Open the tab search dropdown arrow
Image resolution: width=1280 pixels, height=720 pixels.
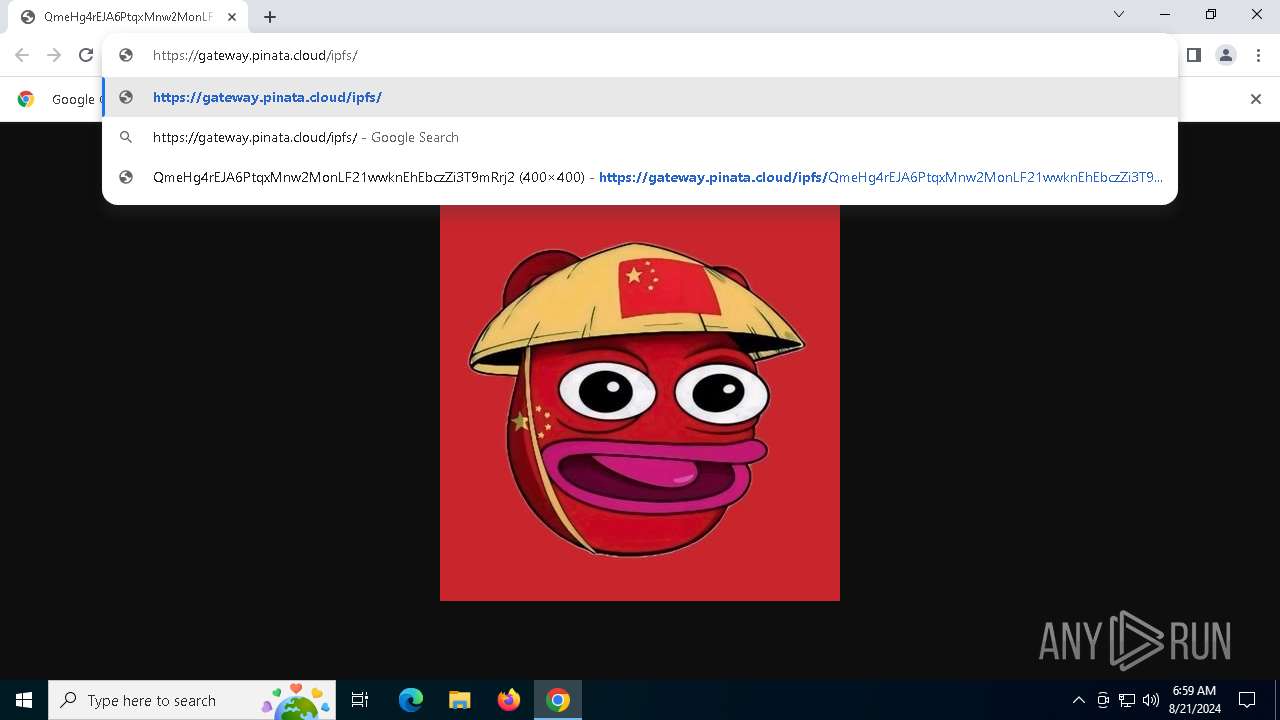point(1119,15)
